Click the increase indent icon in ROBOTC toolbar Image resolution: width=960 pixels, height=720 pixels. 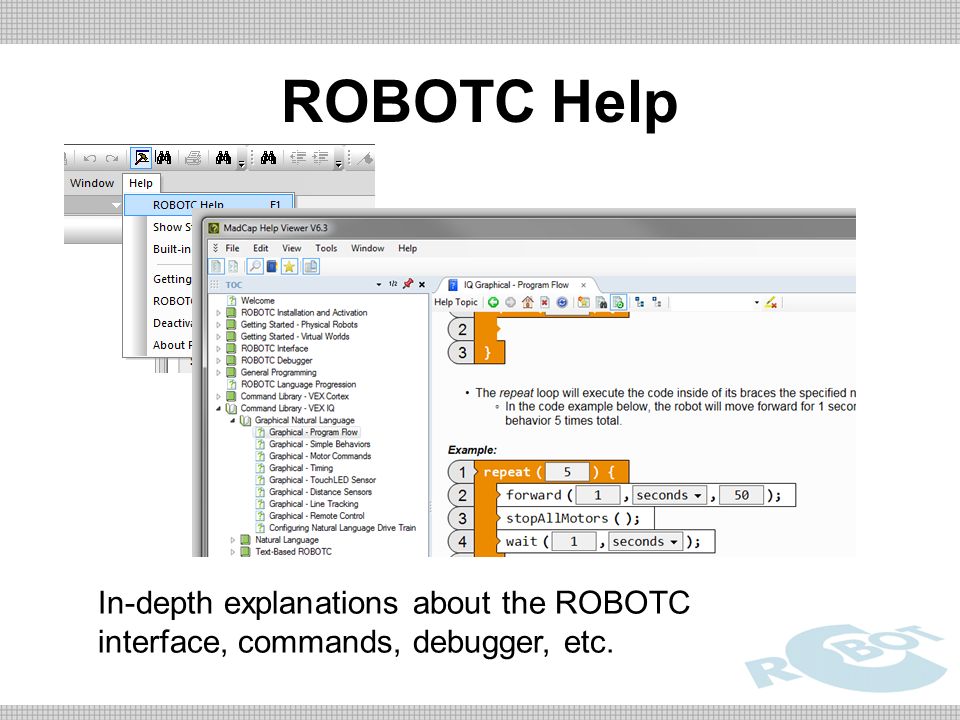click(320, 158)
